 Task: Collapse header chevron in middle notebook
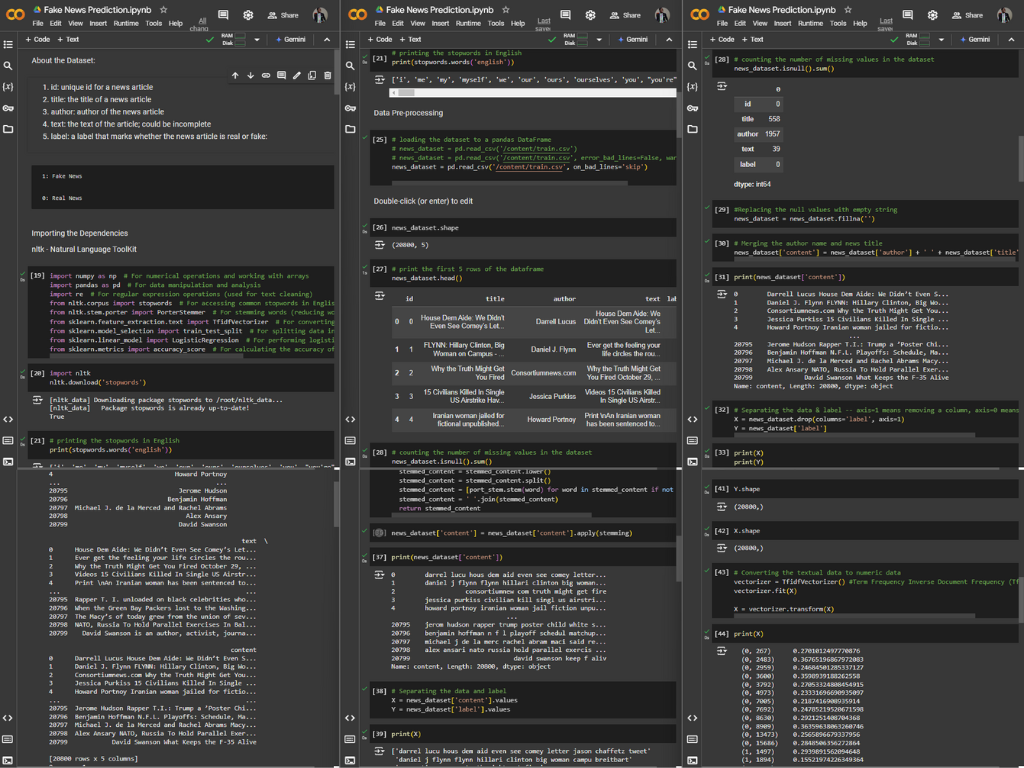(x=669, y=40)
